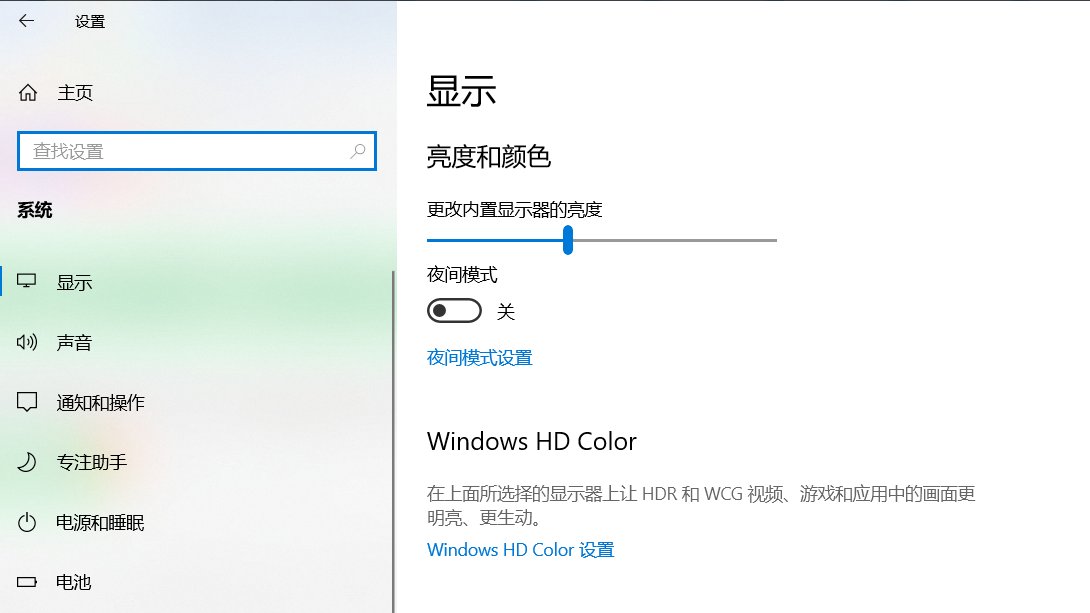This screenshot has width=1090, height=613.
Task: Click the back arrow icon
Action: pyautogui.click(x=26, y=21)
